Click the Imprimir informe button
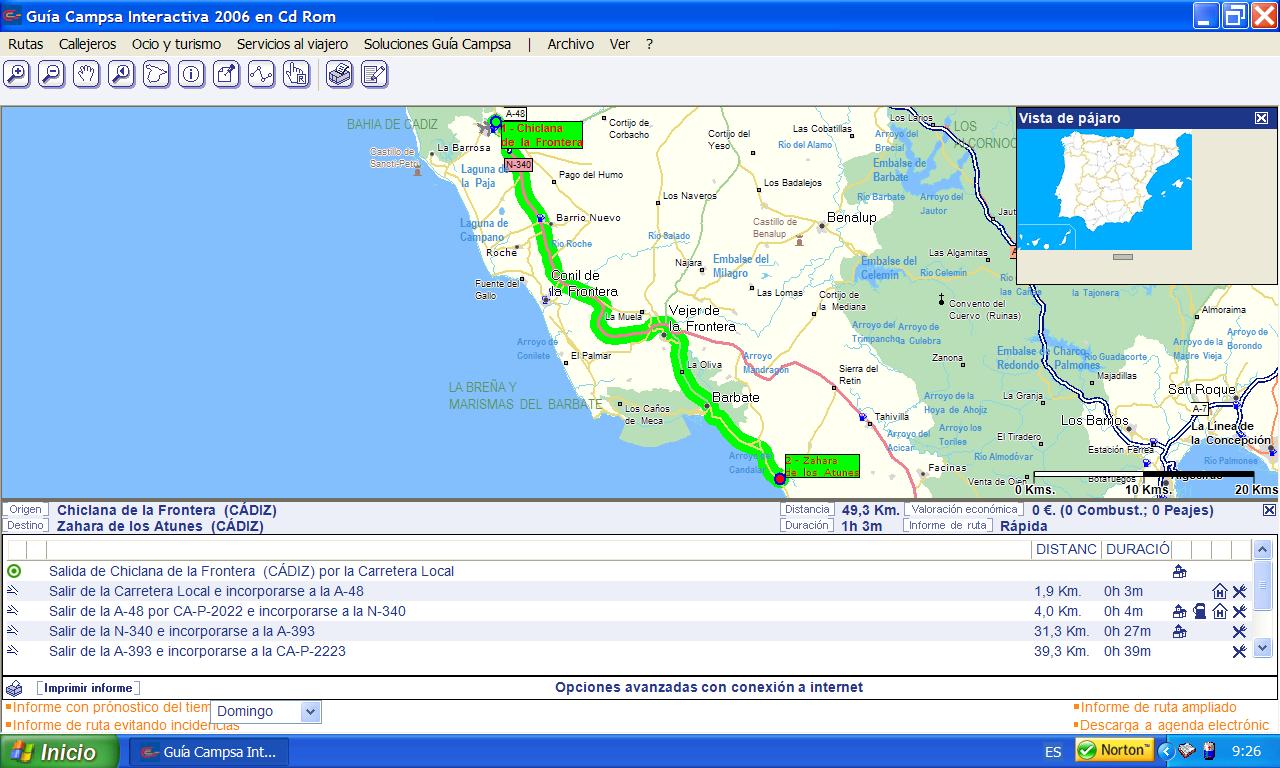The image size is (1280, 768). click(90, 688)
